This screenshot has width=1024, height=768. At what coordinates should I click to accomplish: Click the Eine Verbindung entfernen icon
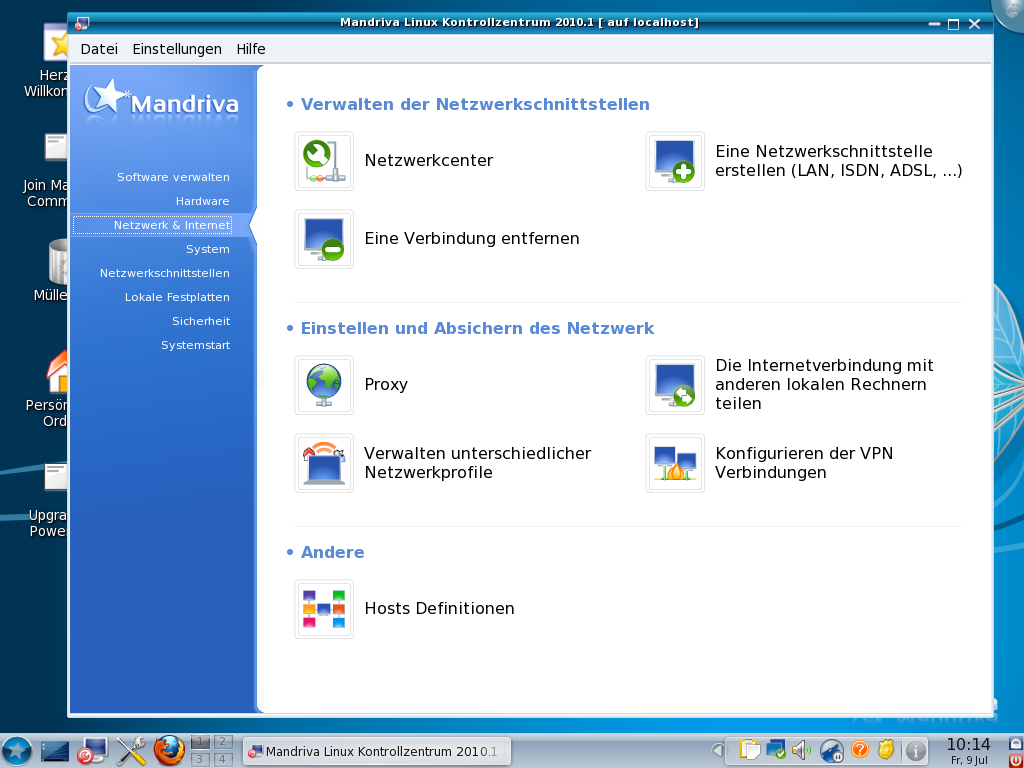coord(323,239)
